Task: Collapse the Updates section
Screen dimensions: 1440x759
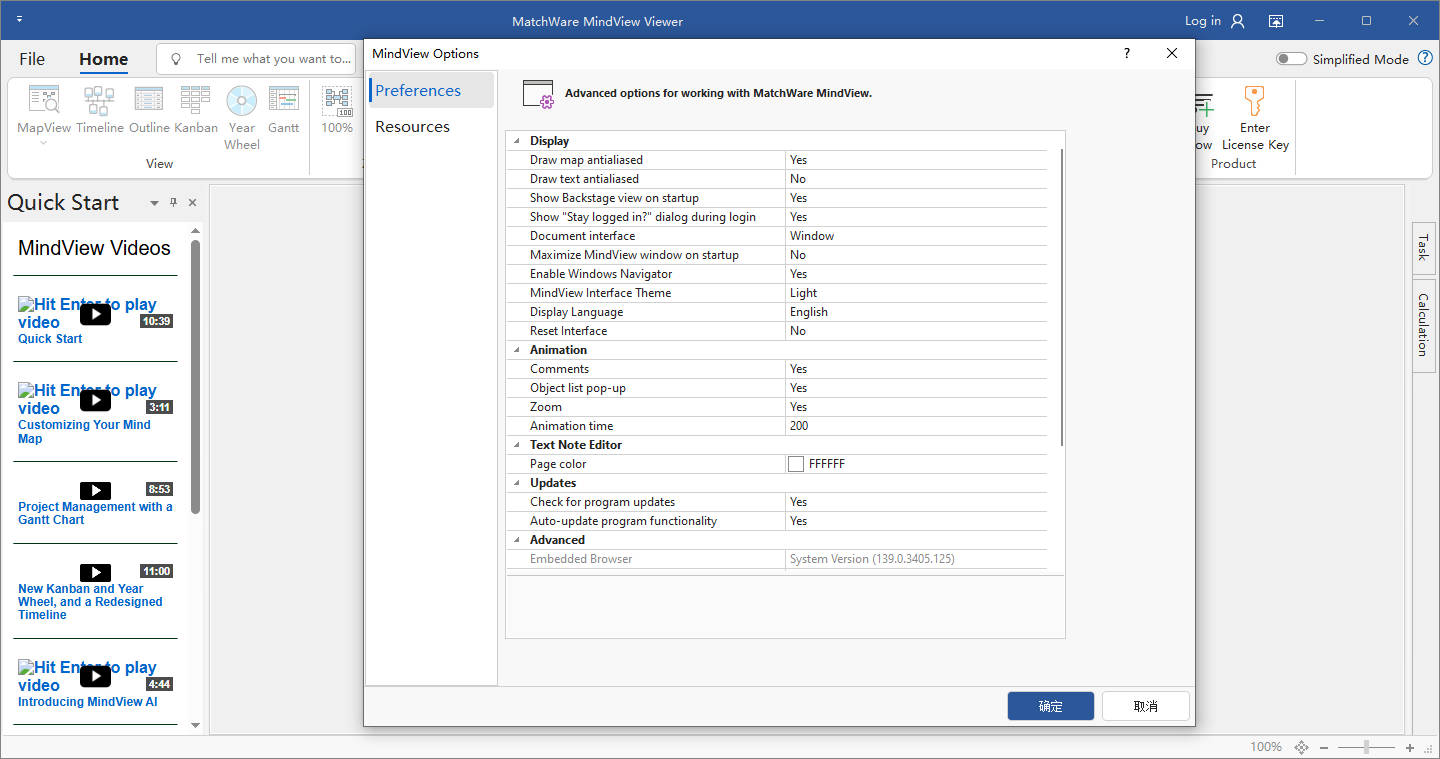Action: (517, 483)
